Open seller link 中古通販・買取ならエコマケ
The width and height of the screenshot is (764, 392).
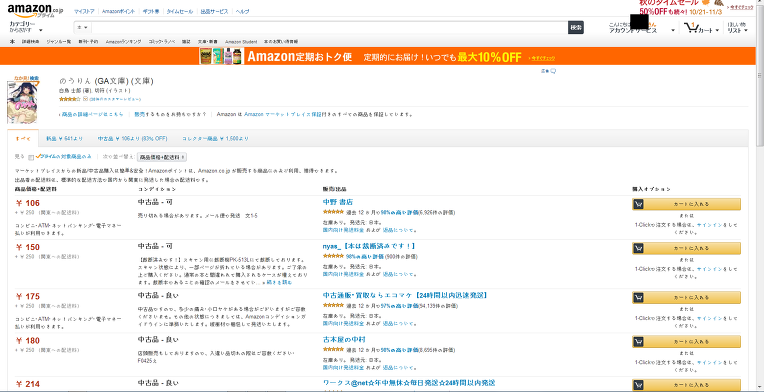pos(406,295)
